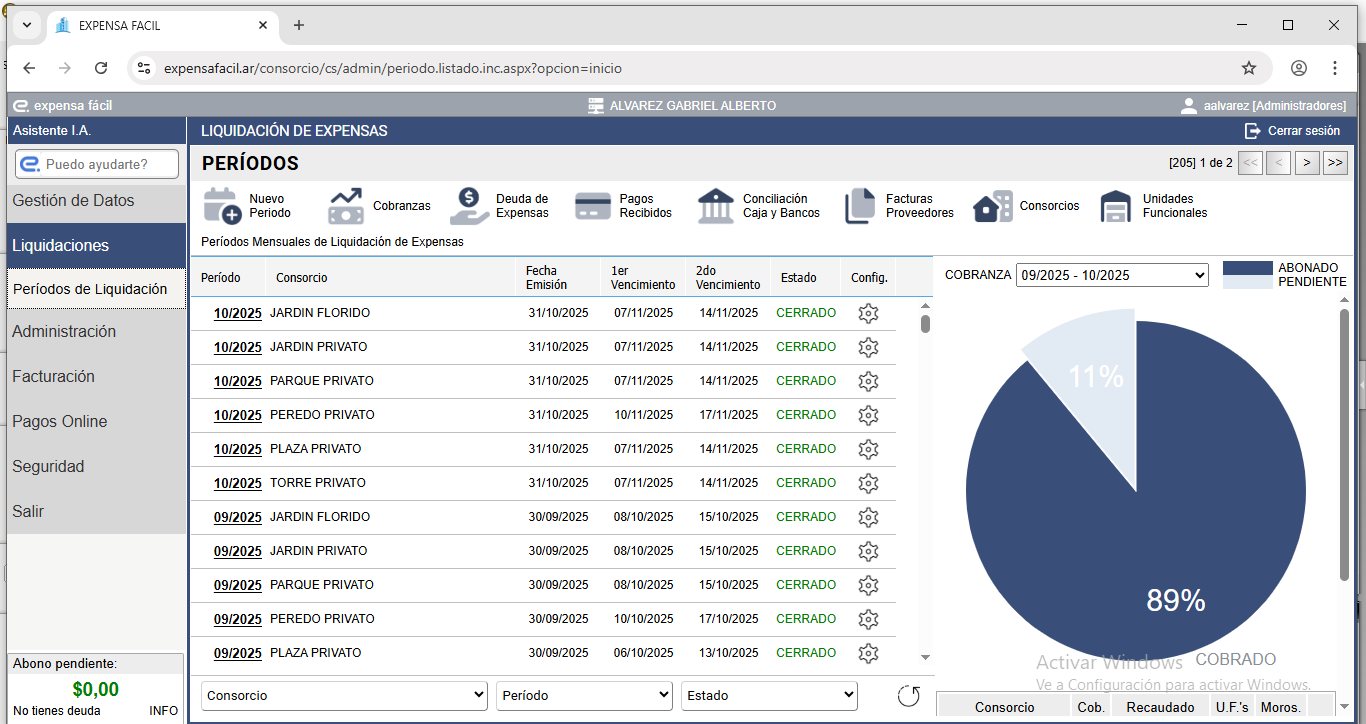This screenshot has height=724, width=1366.
Task: Click the reset filters refresh icon
Action: click(x=908, y=696)
